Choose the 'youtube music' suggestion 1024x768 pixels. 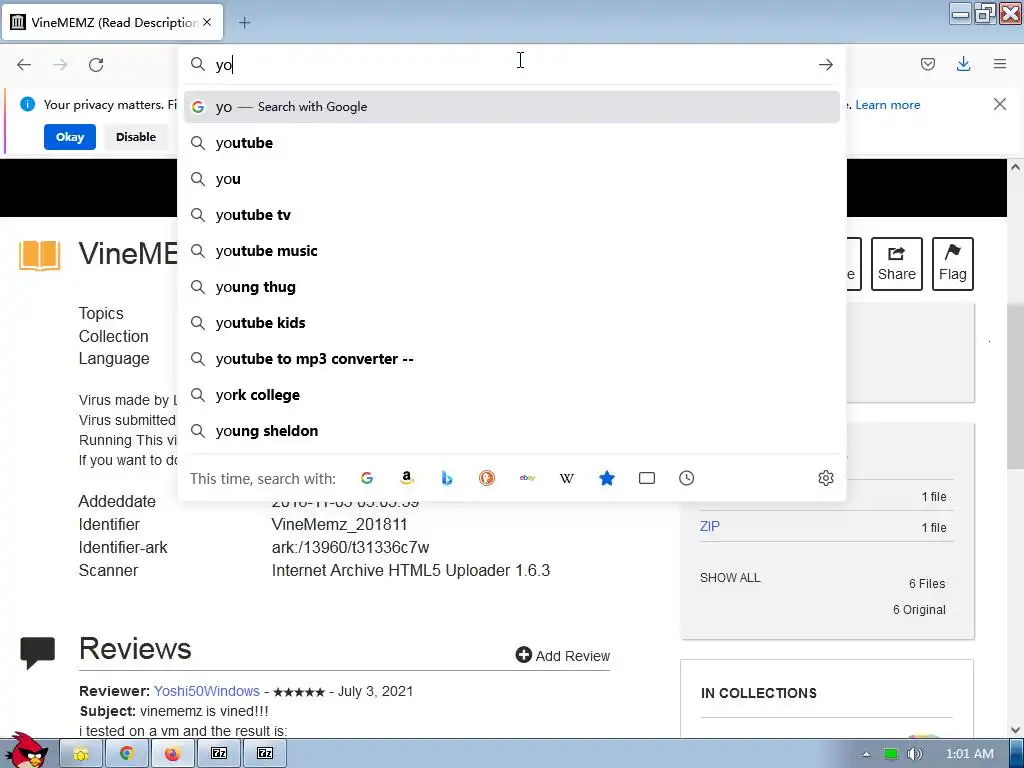pos(511,251)
